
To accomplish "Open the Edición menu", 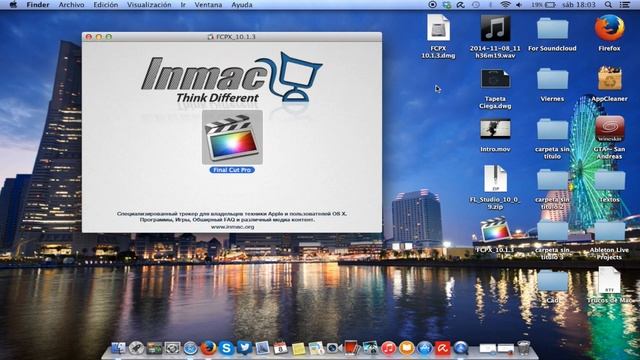I will click(106, 5).
